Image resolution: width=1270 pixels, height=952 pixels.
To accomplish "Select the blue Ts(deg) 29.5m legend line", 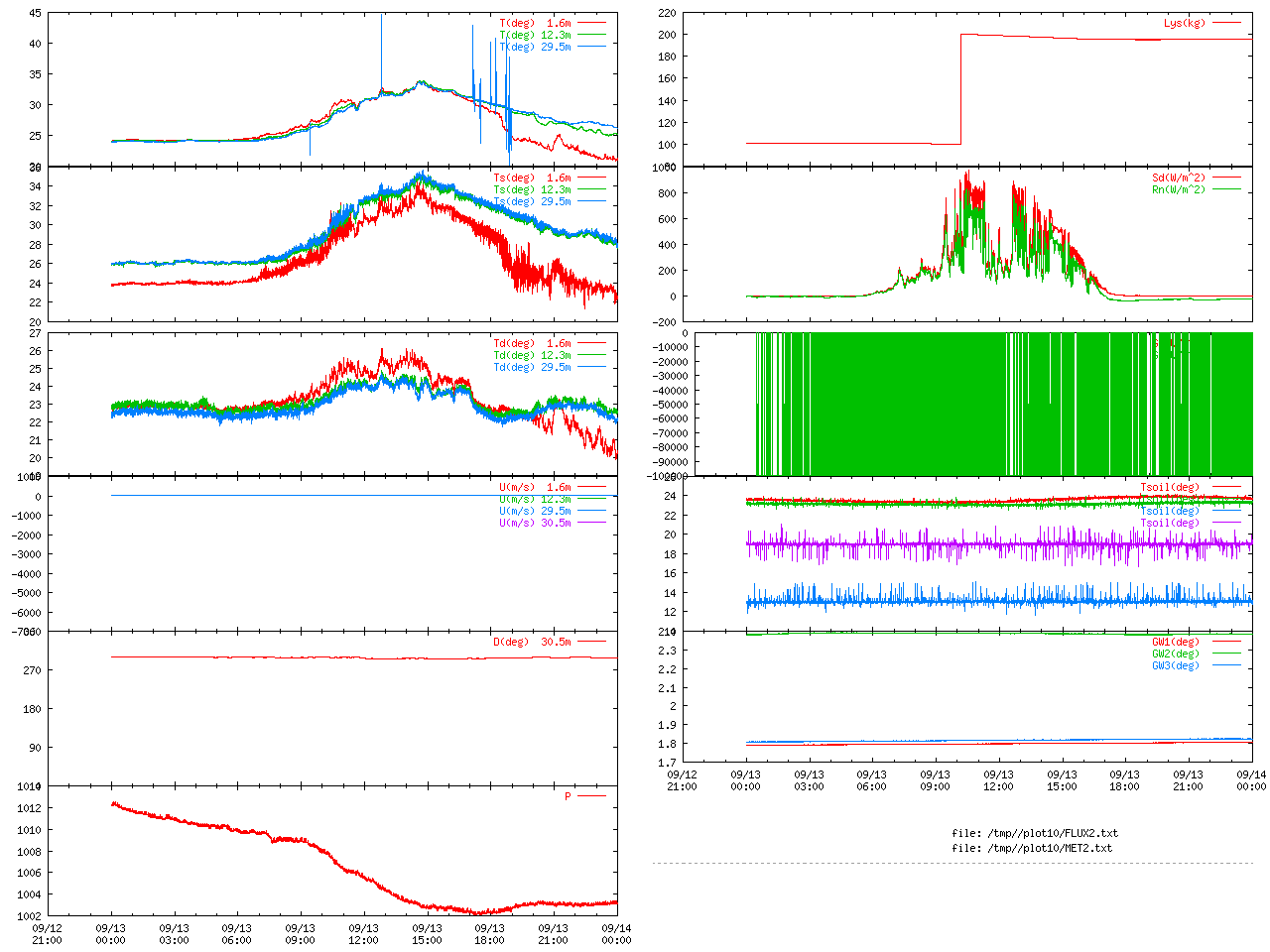I will tap(591, 201).
